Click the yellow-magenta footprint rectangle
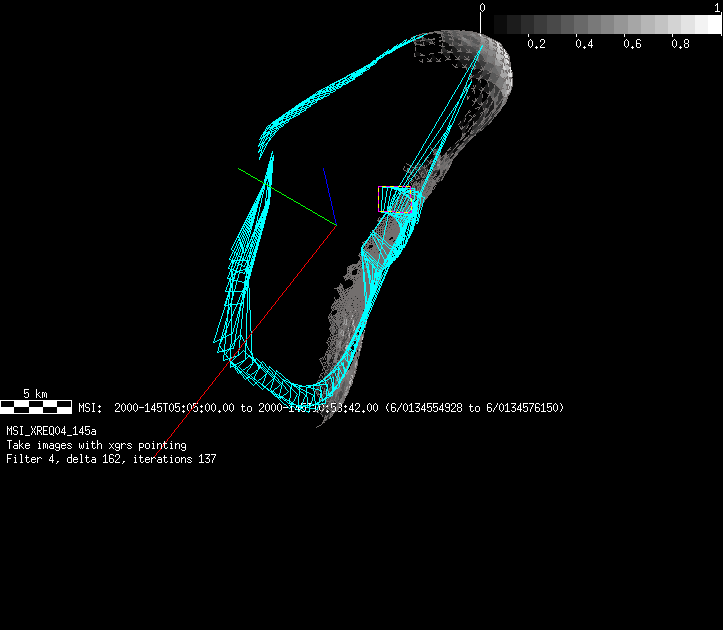Screen dimensions: 723x630 [x=395, y=199]
